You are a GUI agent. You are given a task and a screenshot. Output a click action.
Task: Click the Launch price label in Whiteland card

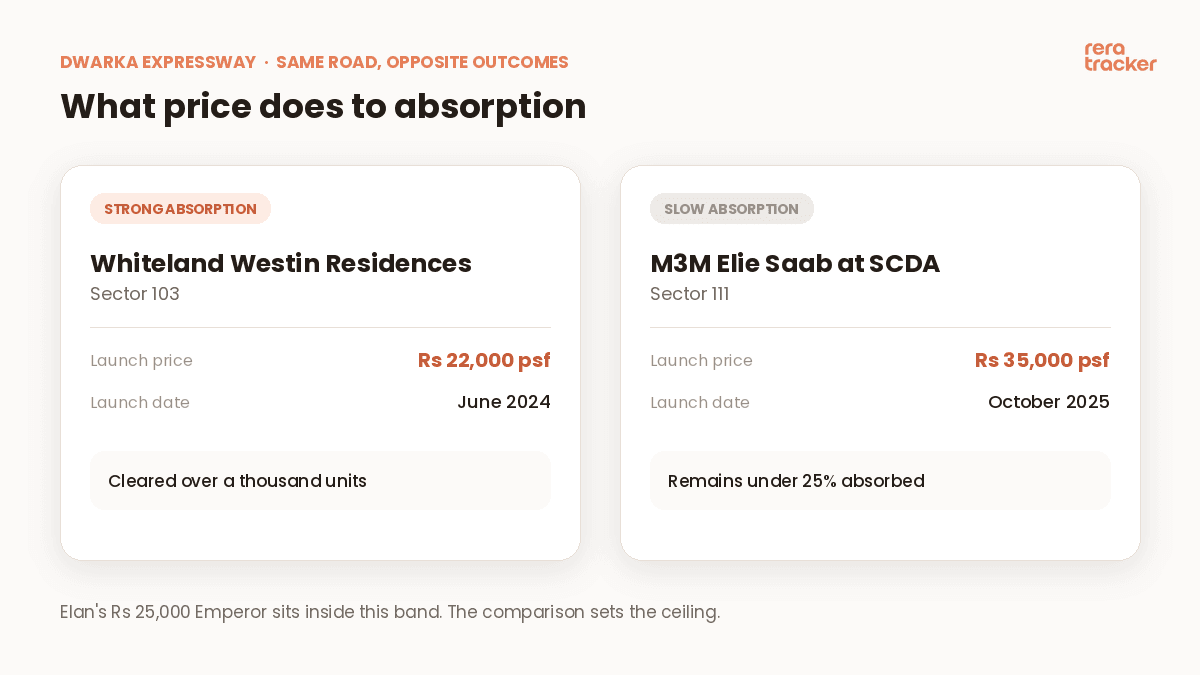tap(141, 361)
